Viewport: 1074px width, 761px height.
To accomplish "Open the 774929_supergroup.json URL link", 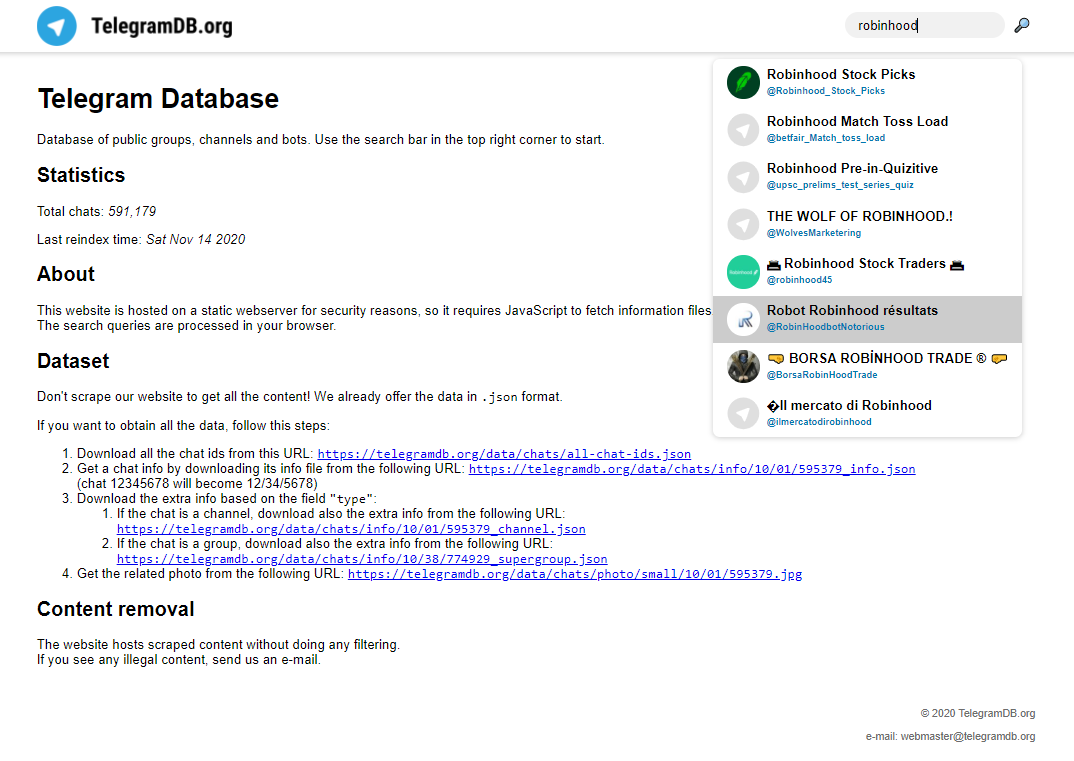I will pyautogui.click(x=362, y=560).
